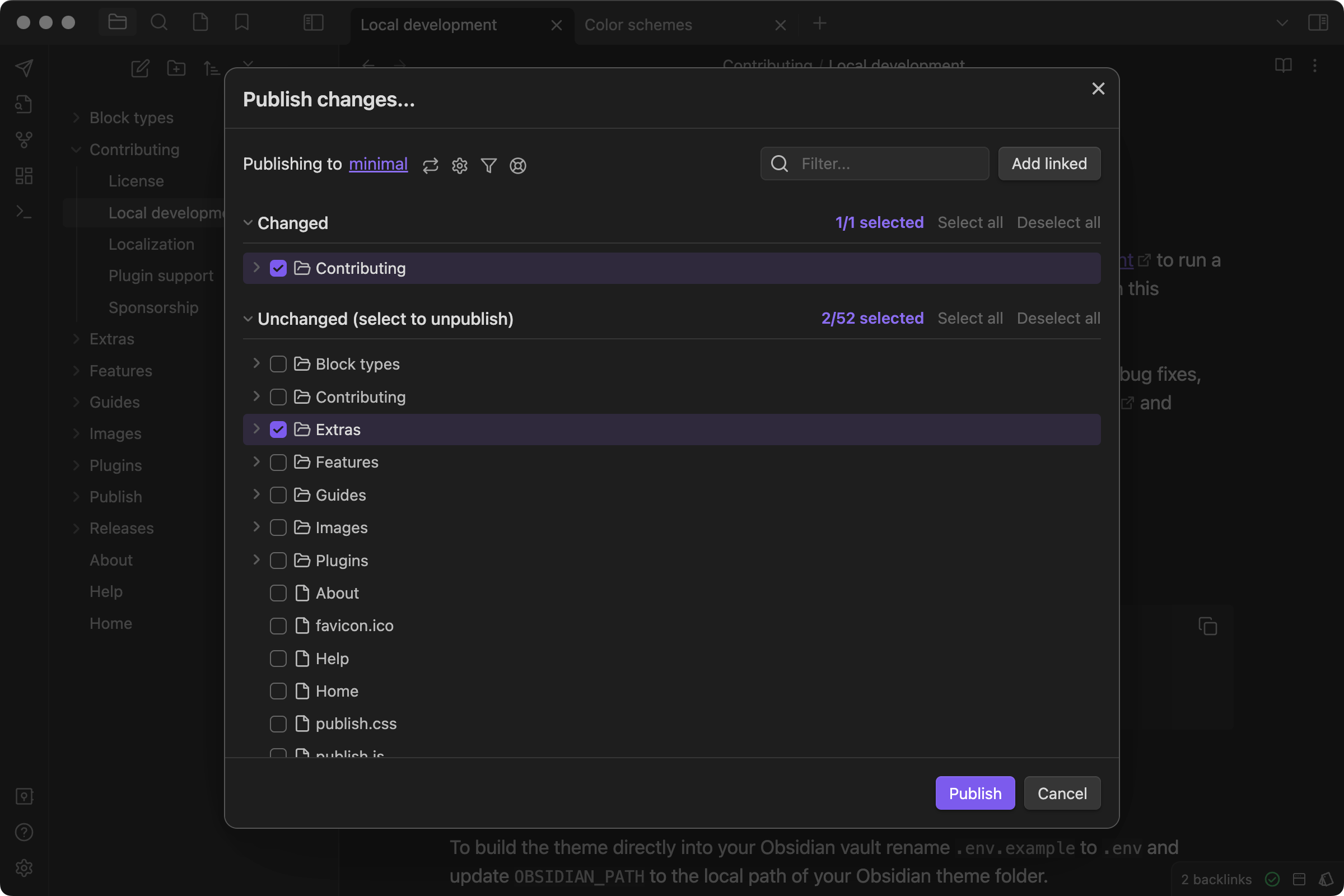Click the paper plane publish icon in ribbon
Viewport: 1344px width, 896px height.
click(x=24, y=68)
